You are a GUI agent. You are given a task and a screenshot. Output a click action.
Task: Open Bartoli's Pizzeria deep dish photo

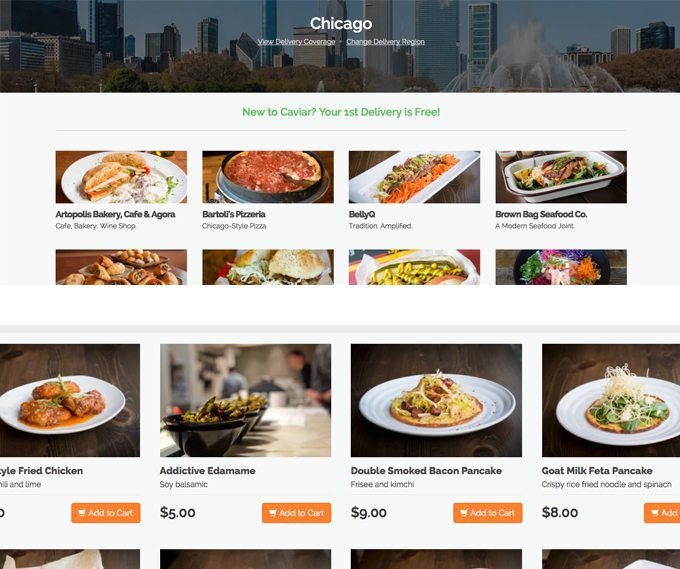(268, 177)
